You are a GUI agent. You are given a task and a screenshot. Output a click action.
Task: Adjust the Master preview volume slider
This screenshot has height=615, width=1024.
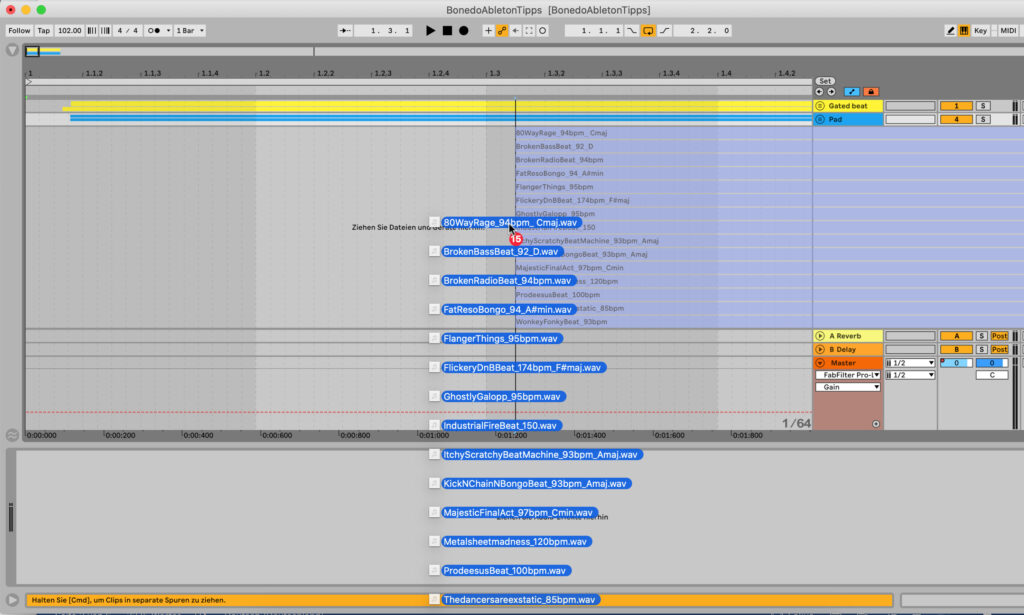click(992, 363)
